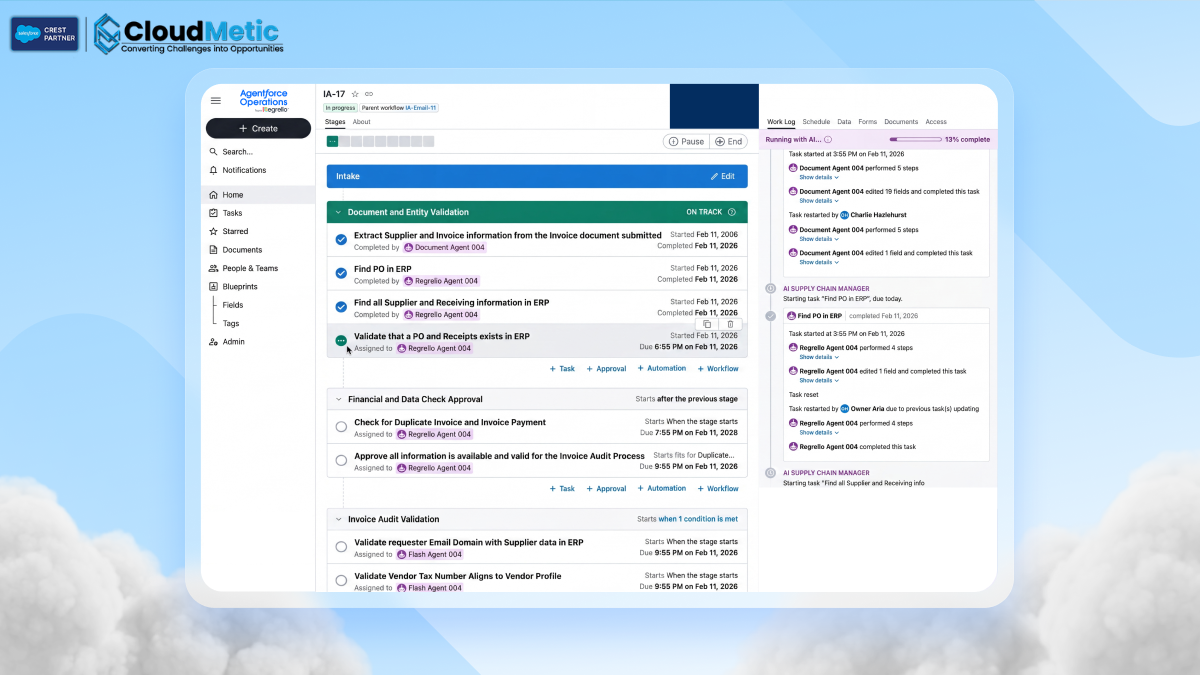Viewport: 1200px width, 675px height.
Task: Add Approval to Document and Entity Validation stage
Action: pyautogui.click(x=605, y=369)
